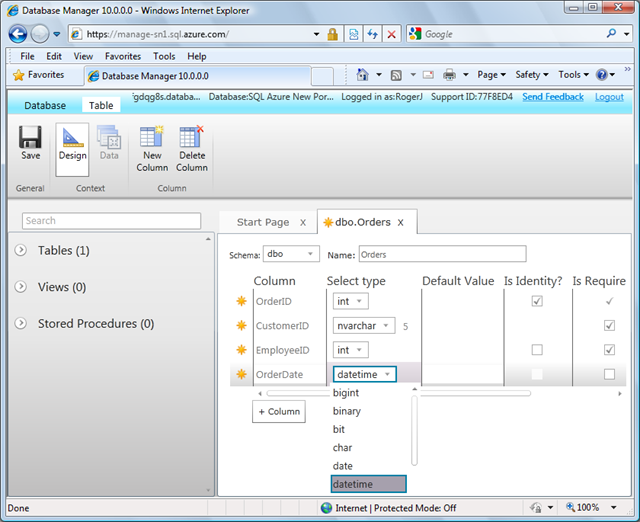Click the RSS feeds icon
Viewport: 640px width, 522px height.
click(396, 75)
